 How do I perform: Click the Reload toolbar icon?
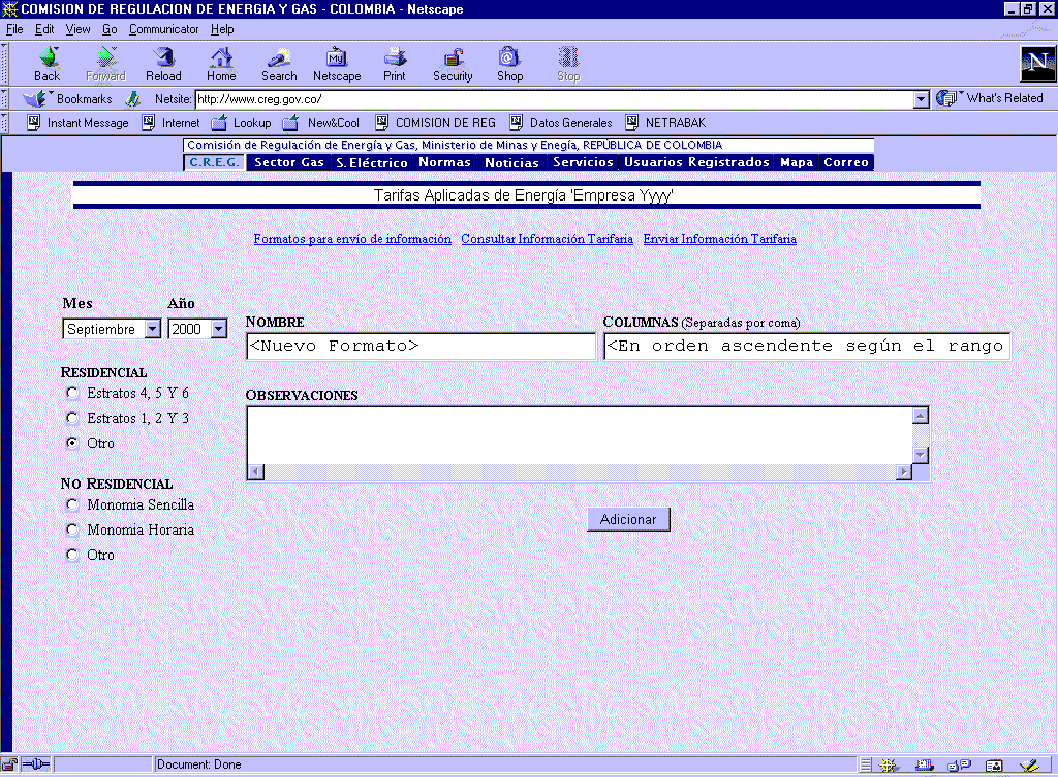(x=164, y=63)
